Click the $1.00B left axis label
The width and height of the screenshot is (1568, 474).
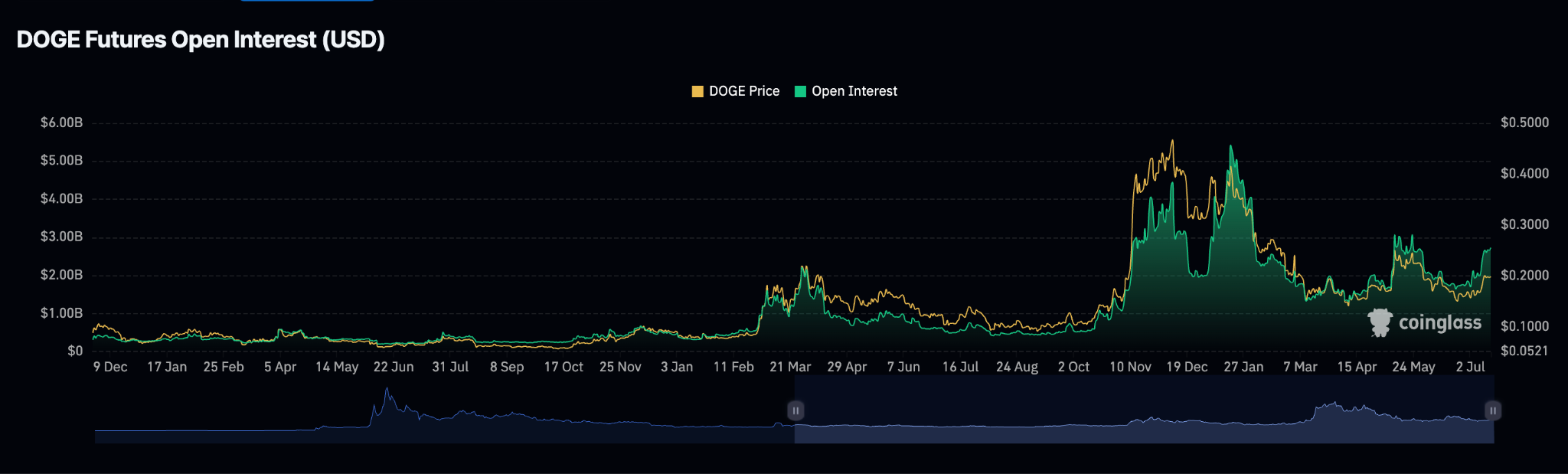pyautogui.click(x=61, y=313)
